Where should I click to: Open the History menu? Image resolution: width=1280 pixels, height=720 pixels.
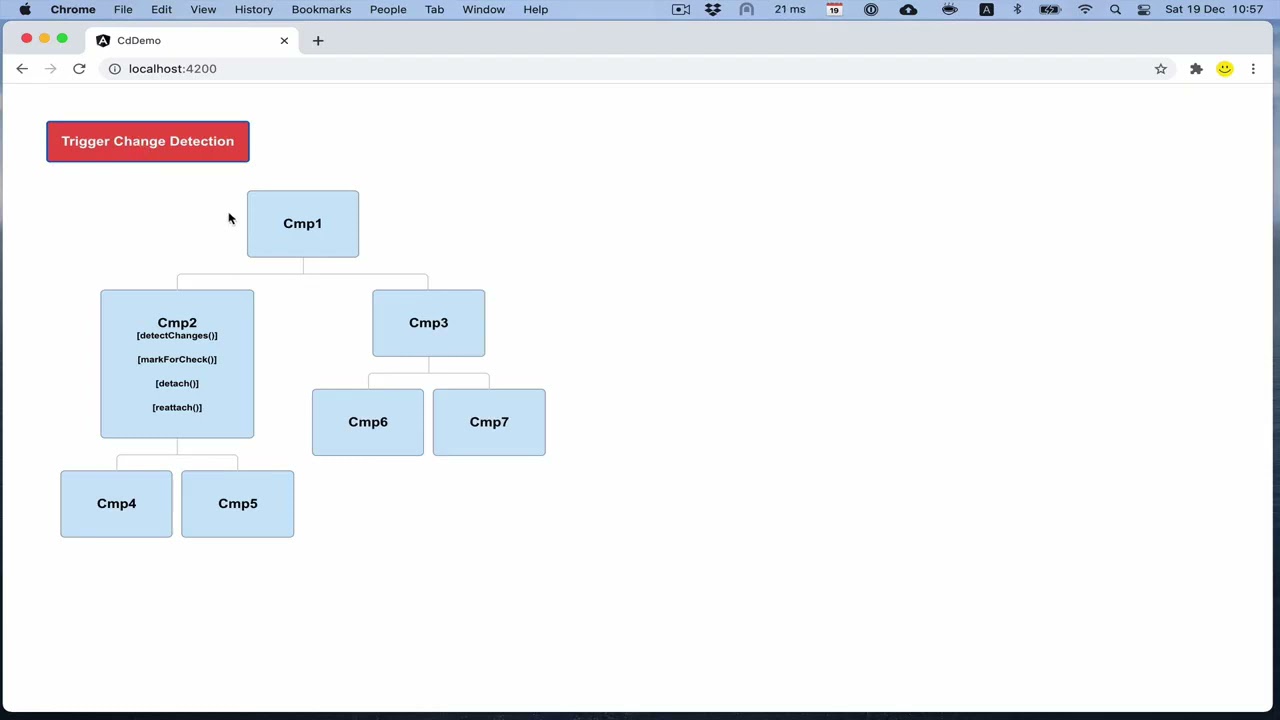[254, 10]
